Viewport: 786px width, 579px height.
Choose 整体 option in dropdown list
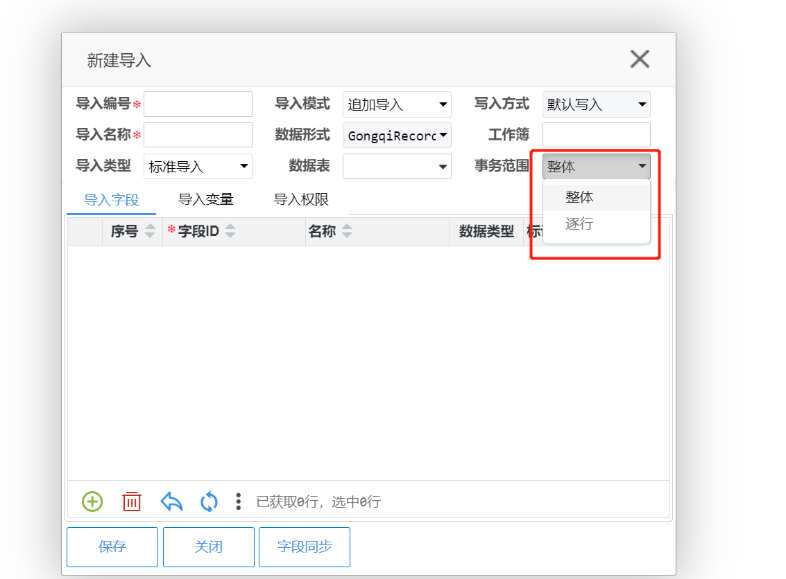(x=580, y=198)
